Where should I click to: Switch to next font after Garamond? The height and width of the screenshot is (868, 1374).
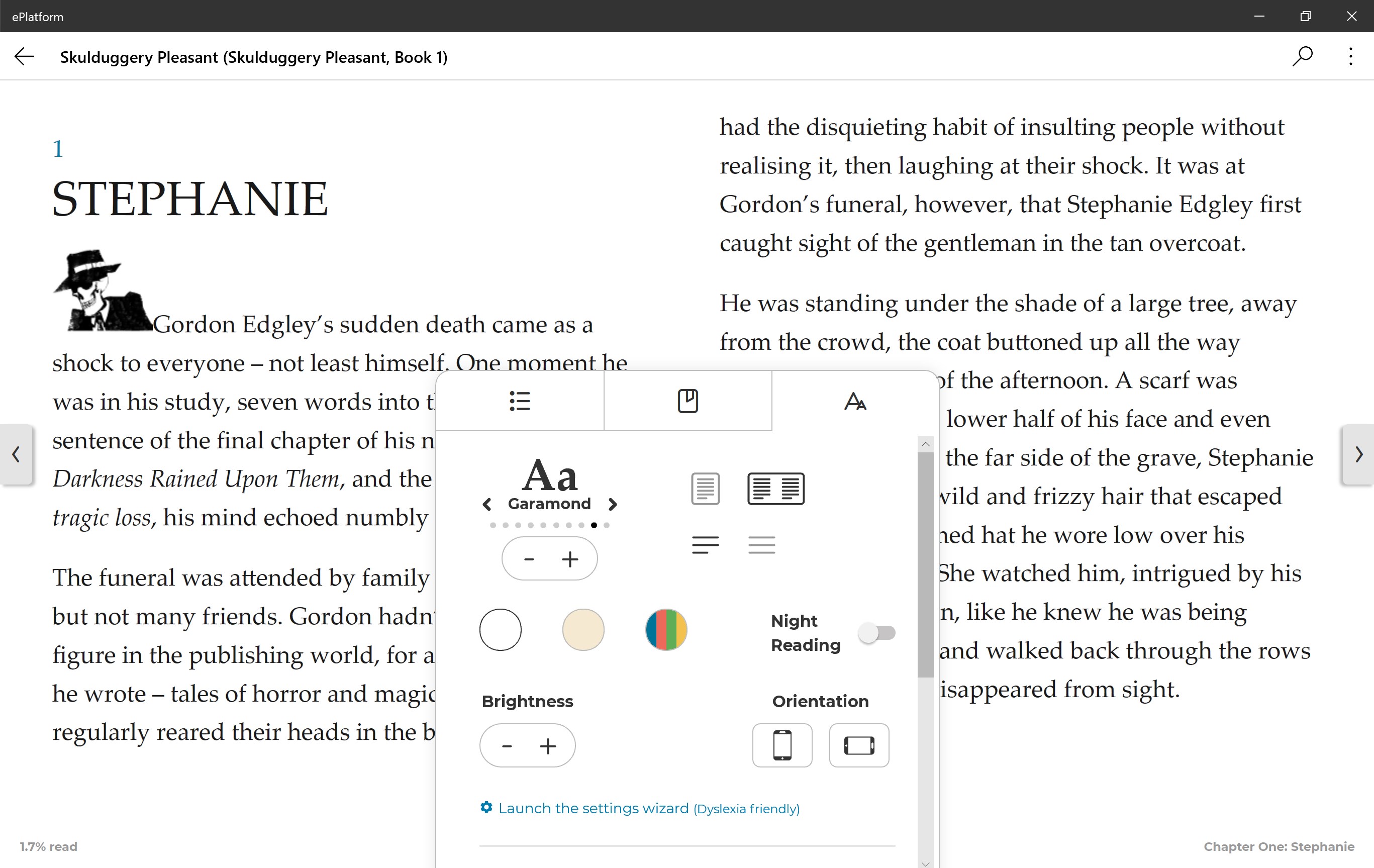613,504
